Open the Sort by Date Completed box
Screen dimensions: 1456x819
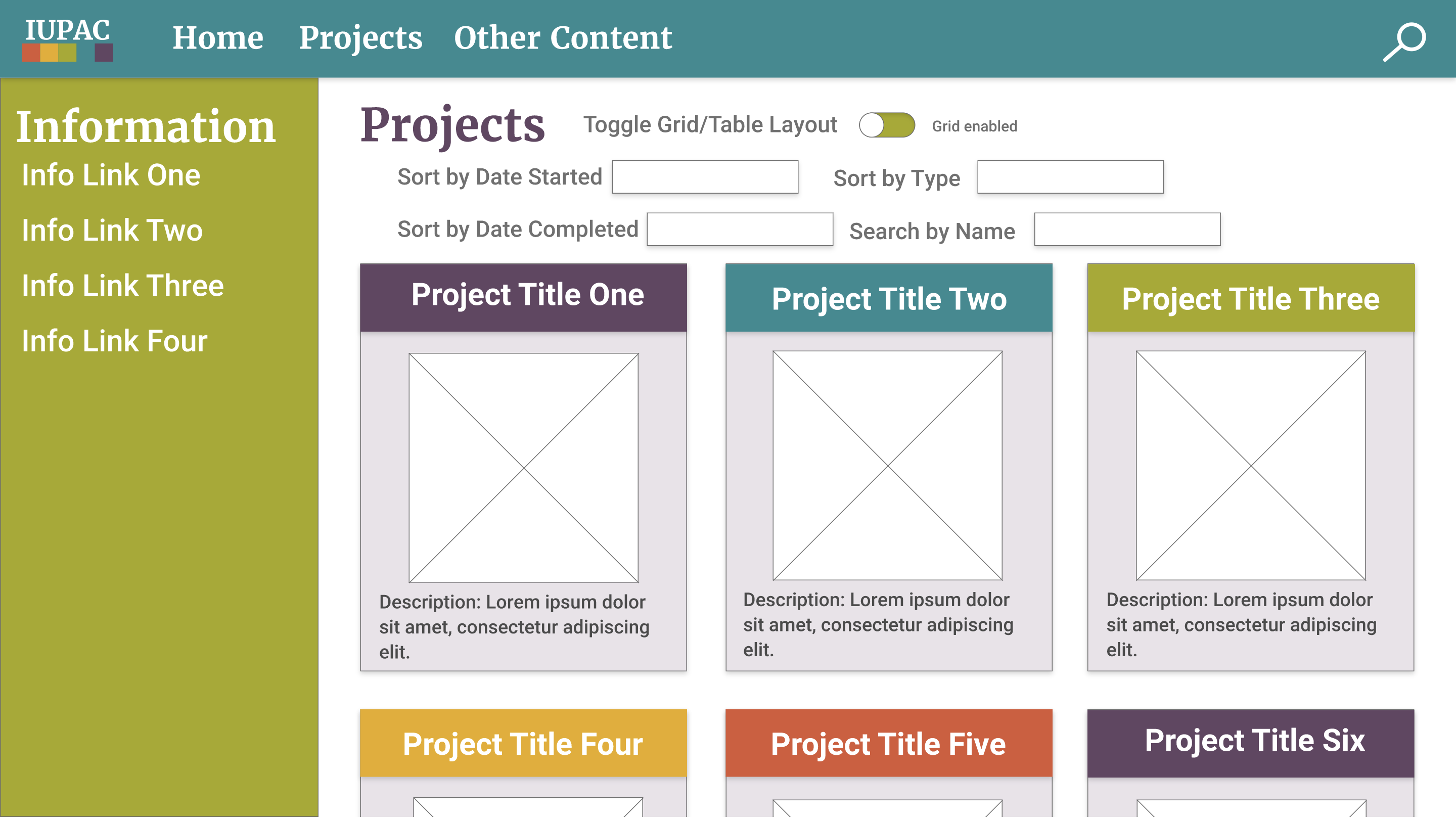click(739, 230)
